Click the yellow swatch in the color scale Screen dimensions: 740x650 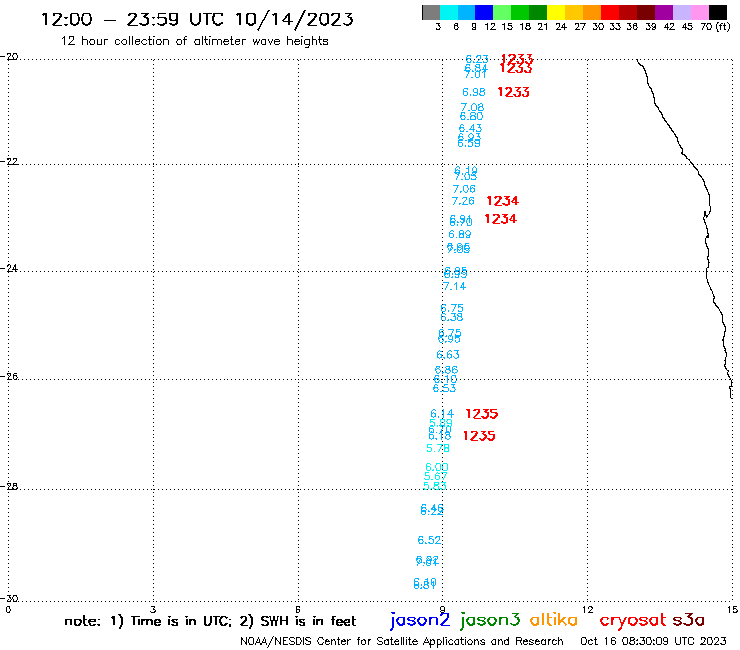pos(556,12)
